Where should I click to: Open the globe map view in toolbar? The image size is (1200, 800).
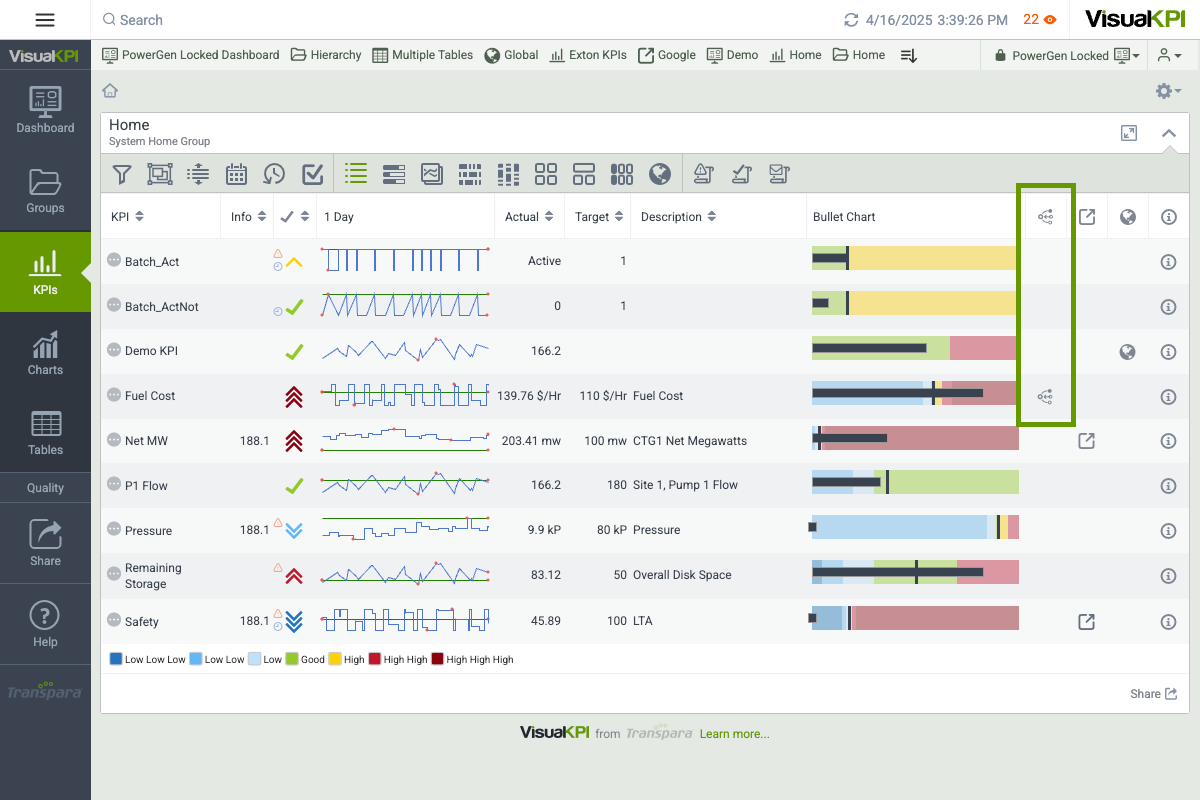point(659,174)
